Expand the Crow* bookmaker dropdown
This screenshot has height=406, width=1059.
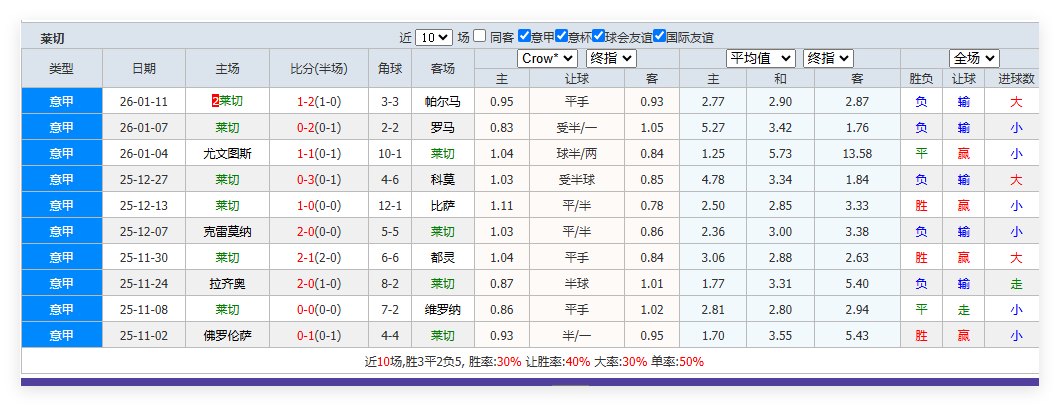click(x=548, y=59)
